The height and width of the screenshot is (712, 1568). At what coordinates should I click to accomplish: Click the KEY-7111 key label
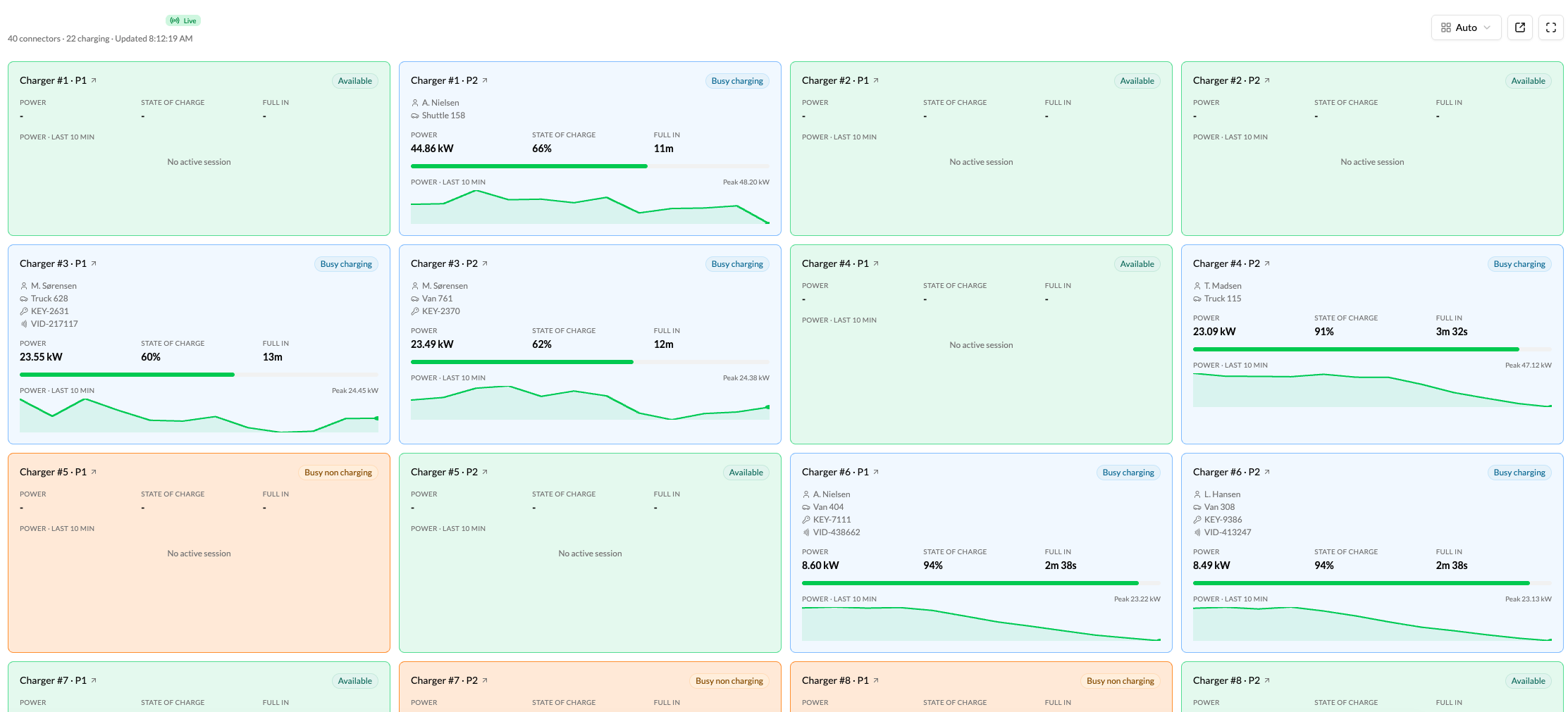tap(832, 520)
